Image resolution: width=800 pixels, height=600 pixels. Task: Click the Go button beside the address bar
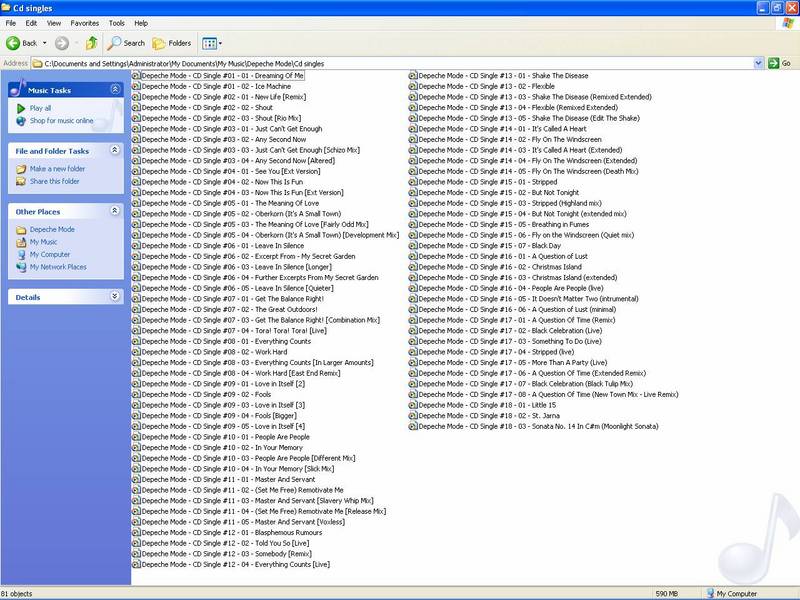pyautogui.click(x=780, y=63)
